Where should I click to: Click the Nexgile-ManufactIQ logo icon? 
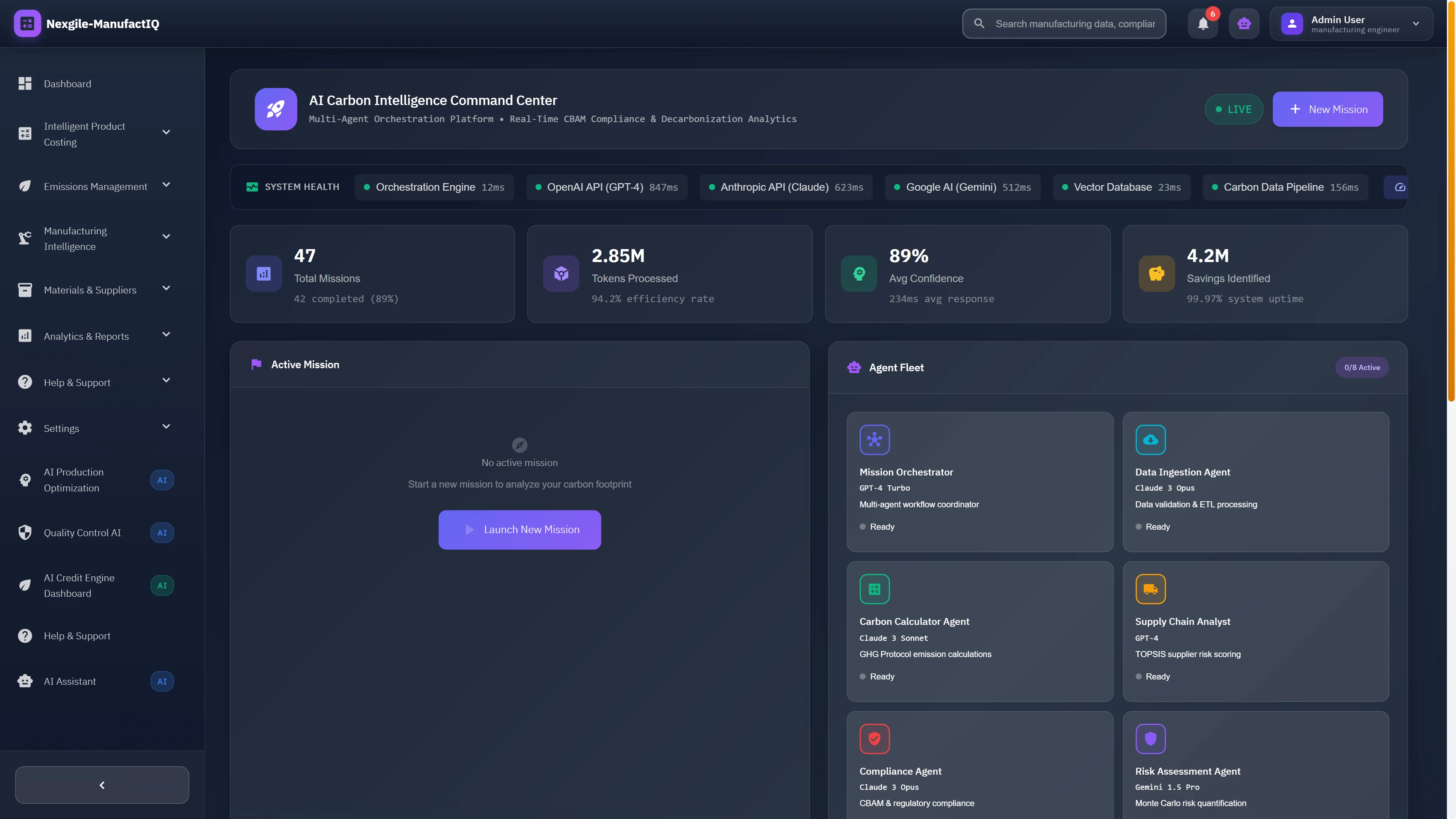27,23
